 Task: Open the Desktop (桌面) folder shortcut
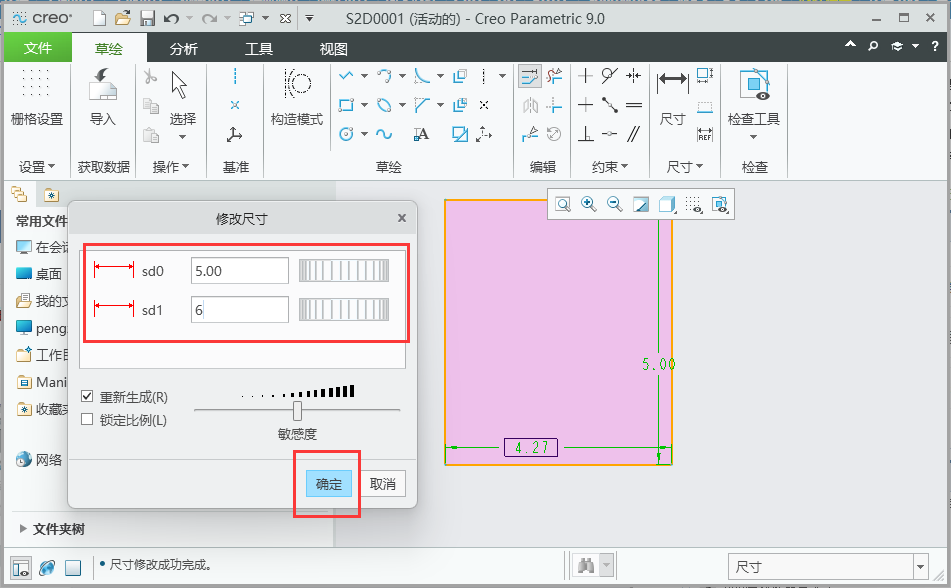tap(39, 274)
